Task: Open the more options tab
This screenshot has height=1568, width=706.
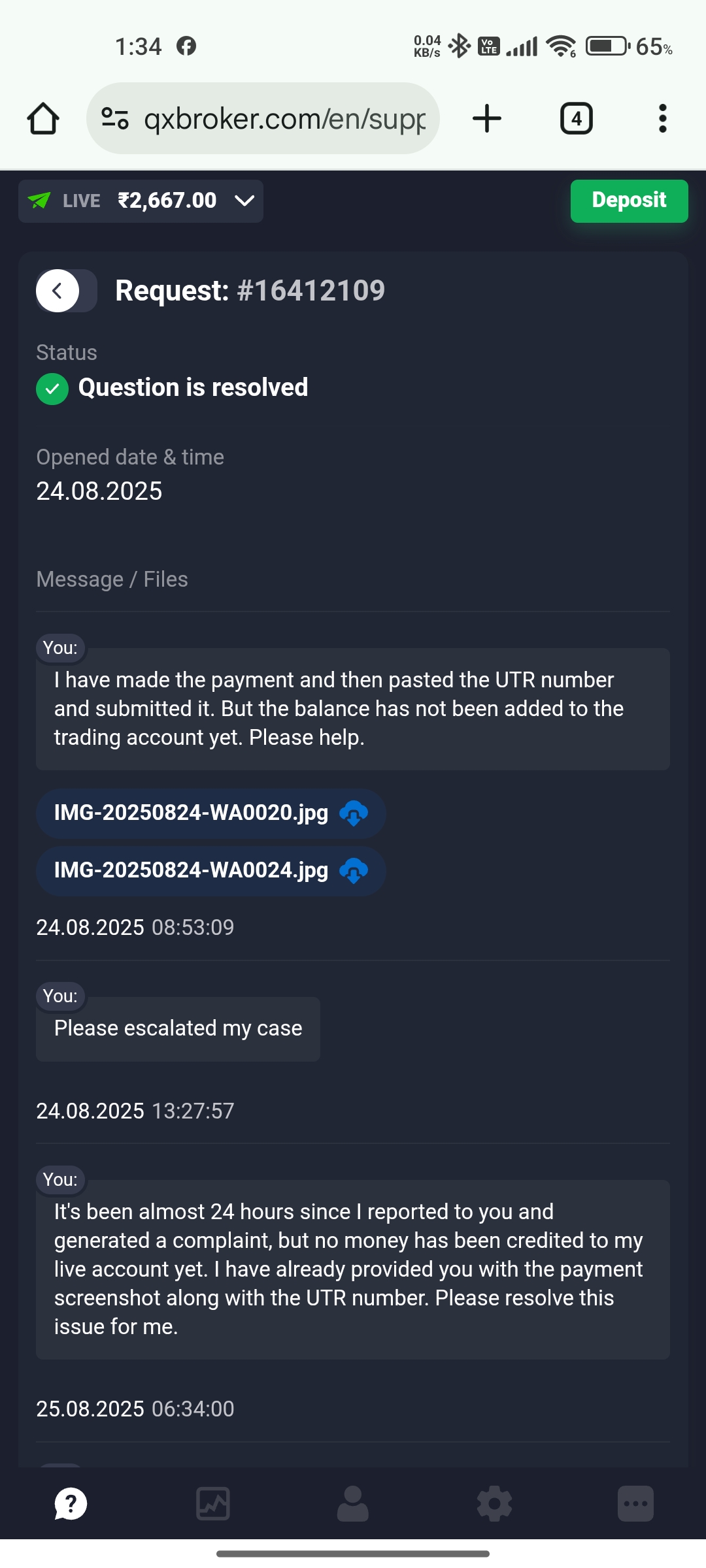Action: (635, 1503)
